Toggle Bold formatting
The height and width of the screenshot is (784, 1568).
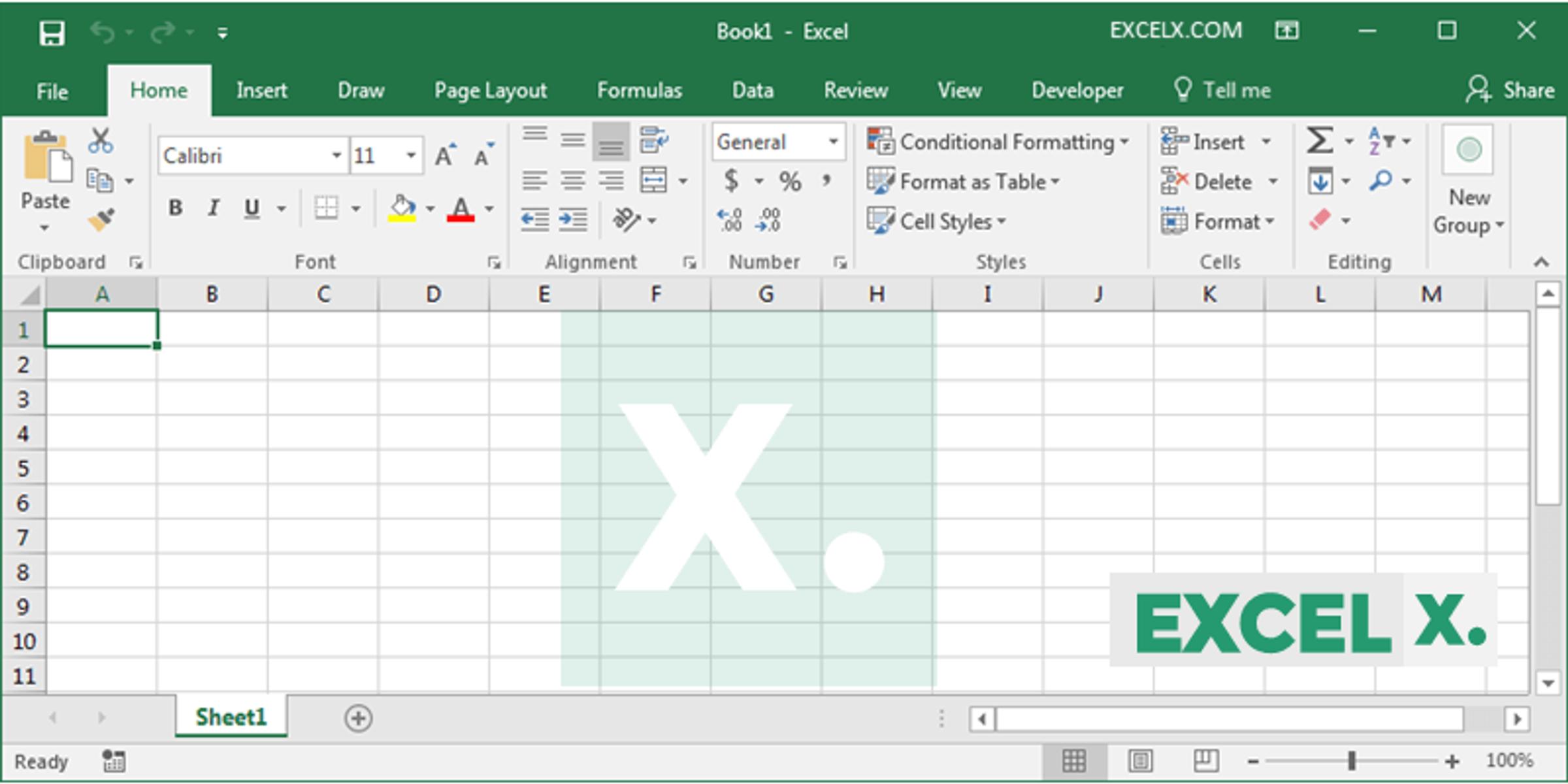point(175,208)
